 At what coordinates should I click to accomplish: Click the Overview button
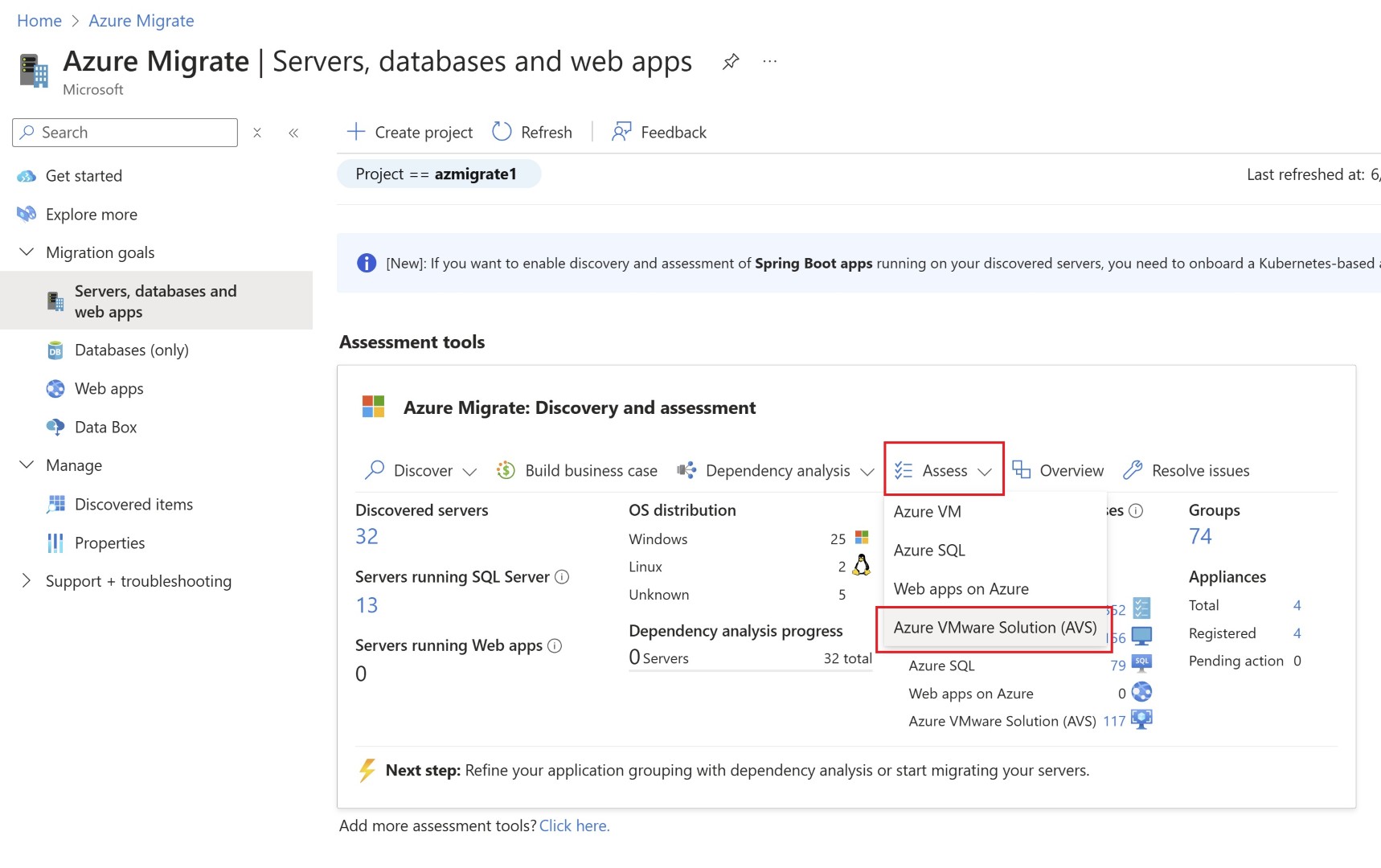1058,471
